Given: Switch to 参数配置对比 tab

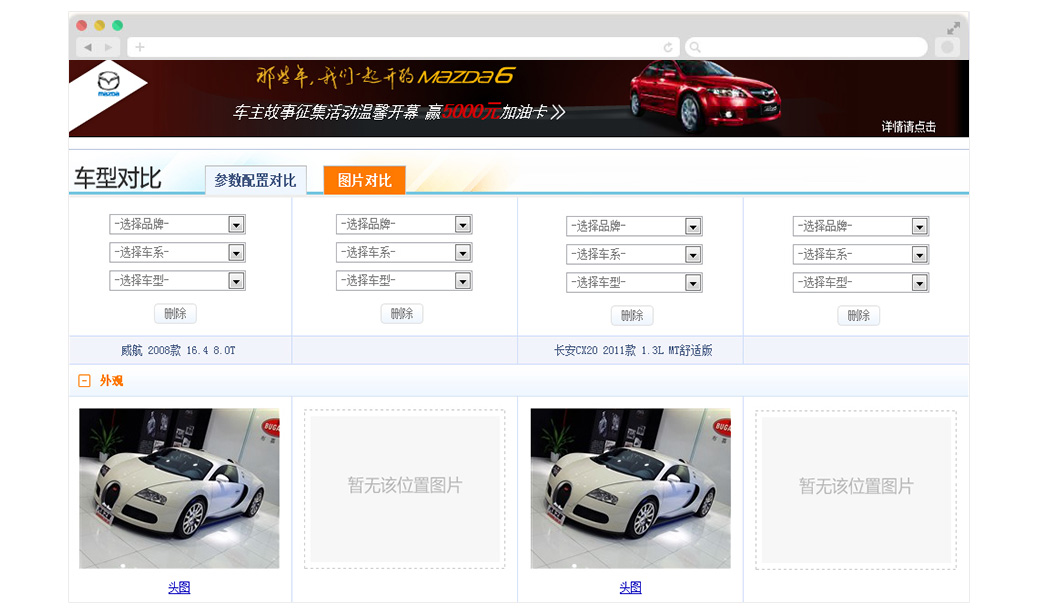Looking at the screenshot, I should (255, 180).
